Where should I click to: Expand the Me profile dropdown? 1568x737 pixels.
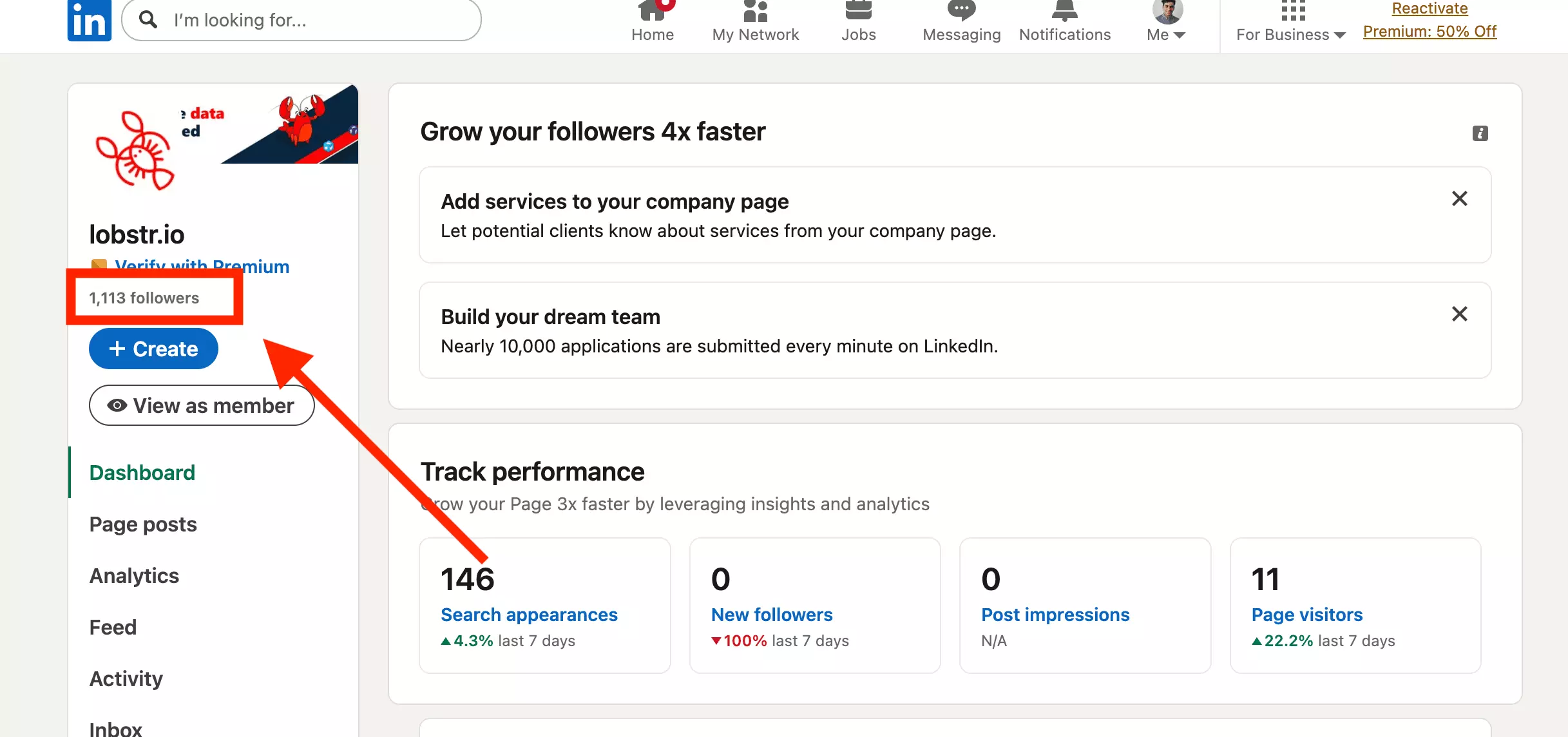pos(1166,22)
